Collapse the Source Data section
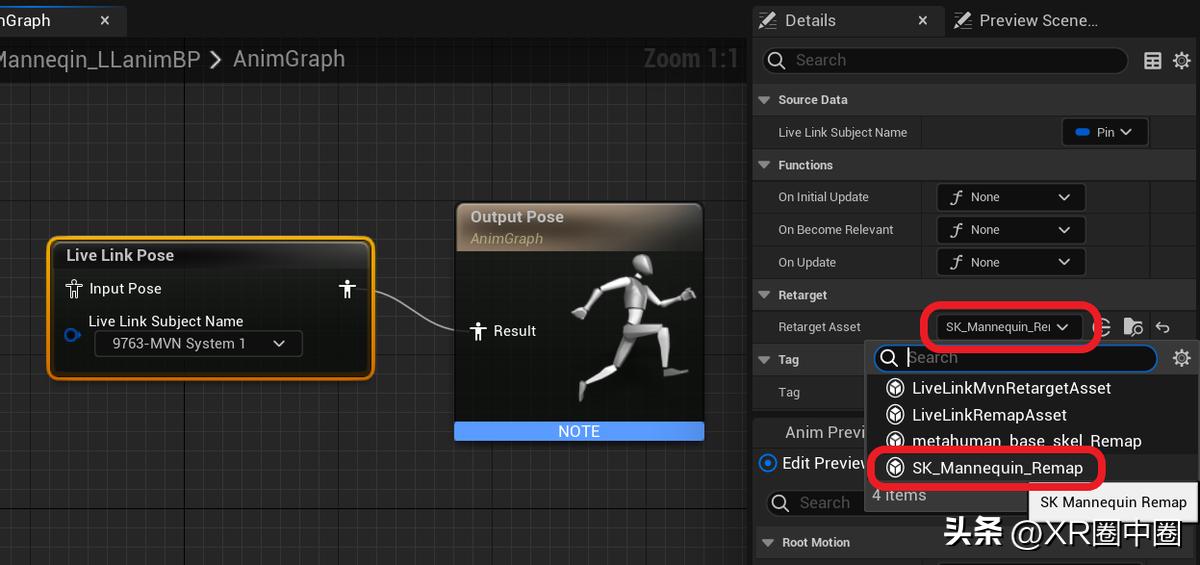The width and height of the screenshot is (1200, 565). pos(765,100)
